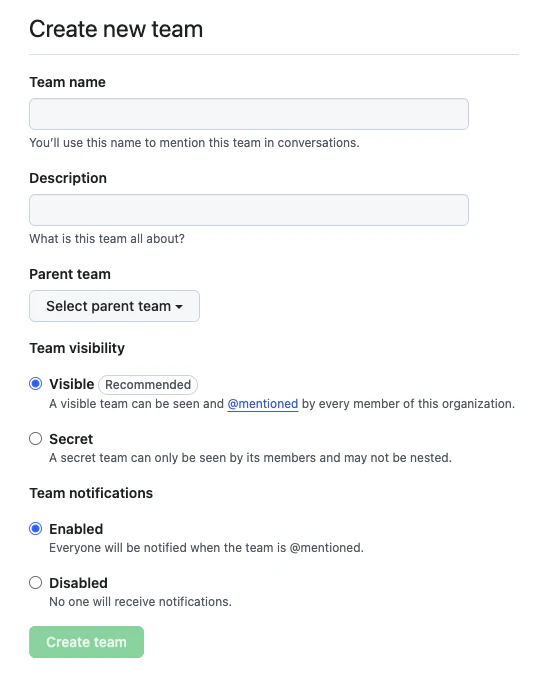Click the Create new team heading
The height and width of the screenshot is (677, 544).
click(116, 29)
